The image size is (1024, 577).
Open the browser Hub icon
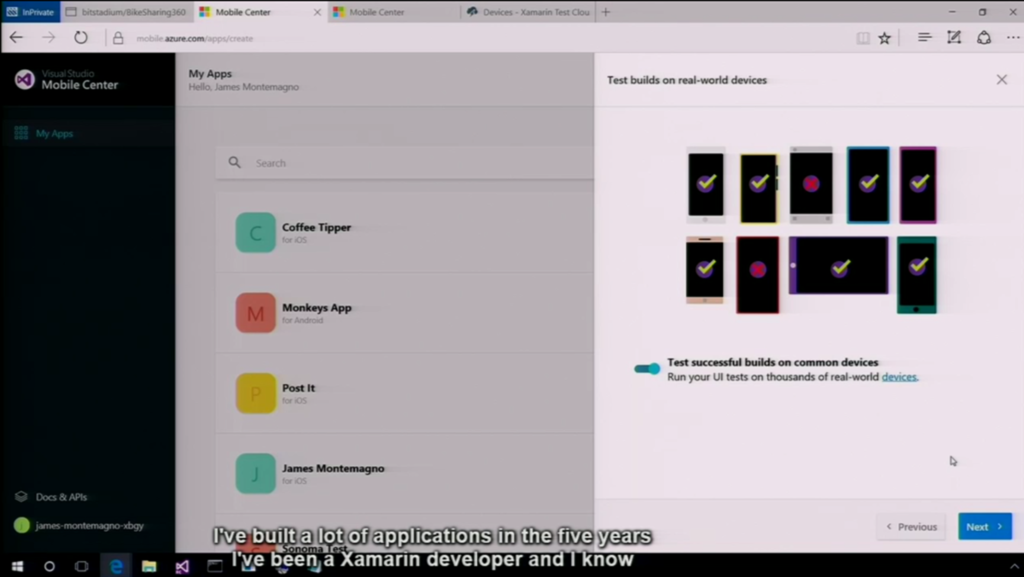point(925,38)
